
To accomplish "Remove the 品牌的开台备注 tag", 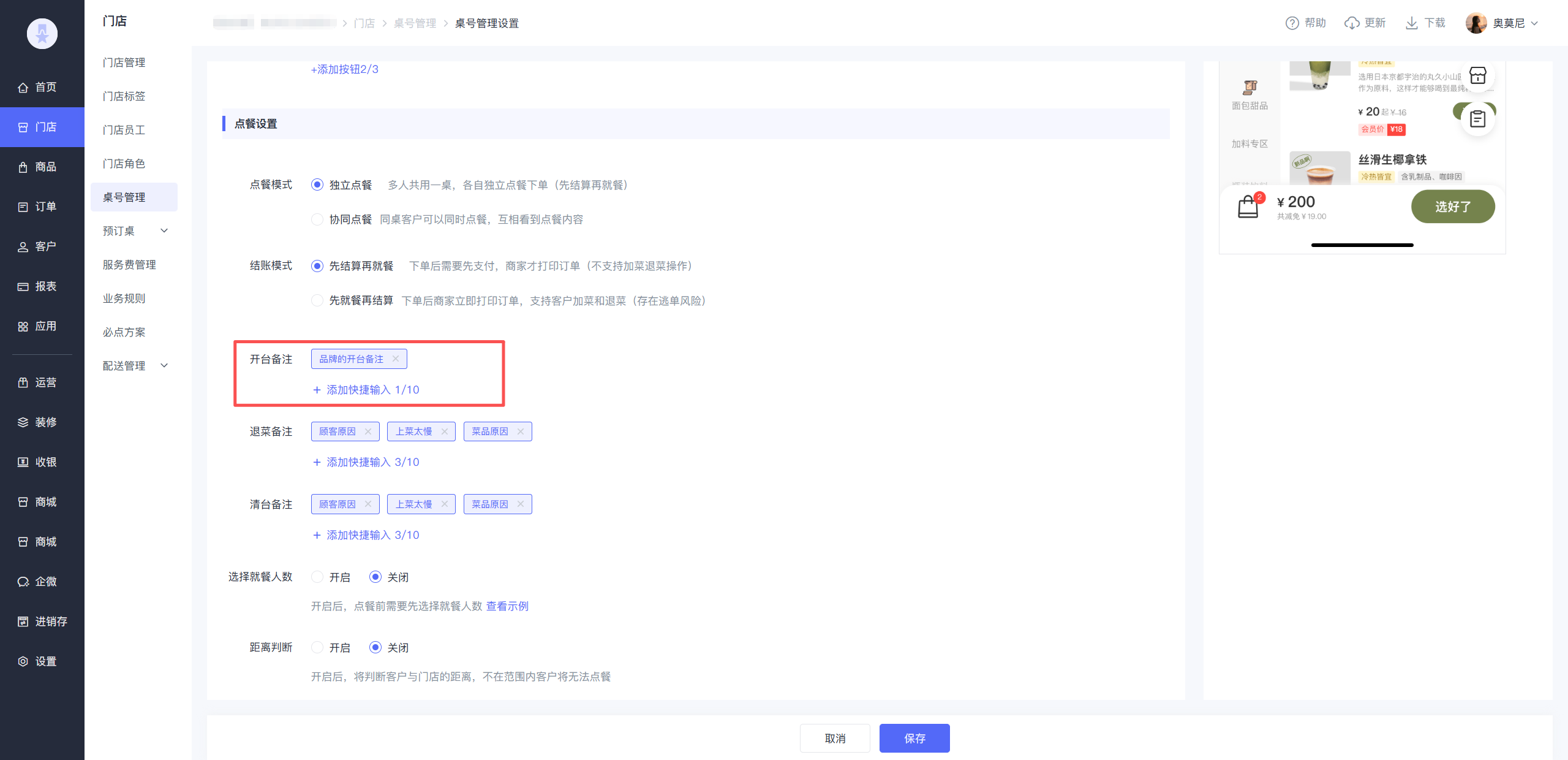I will click(396, 359).
